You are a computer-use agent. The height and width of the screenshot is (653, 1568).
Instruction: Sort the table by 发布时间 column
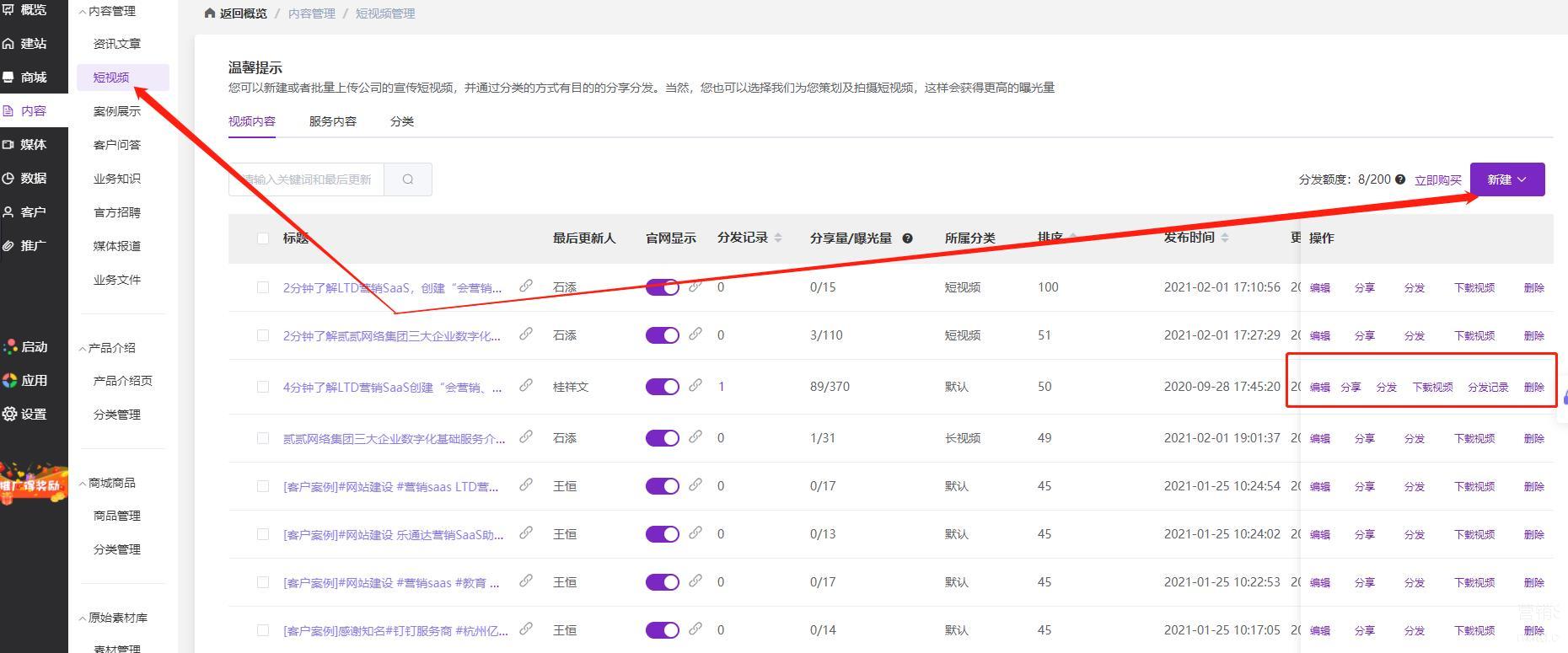tap(1224, 238)
